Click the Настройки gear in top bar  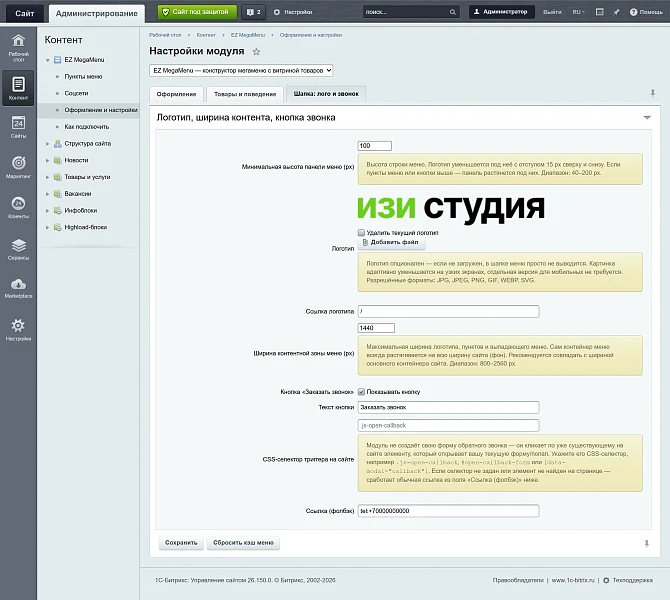[293, 12]
